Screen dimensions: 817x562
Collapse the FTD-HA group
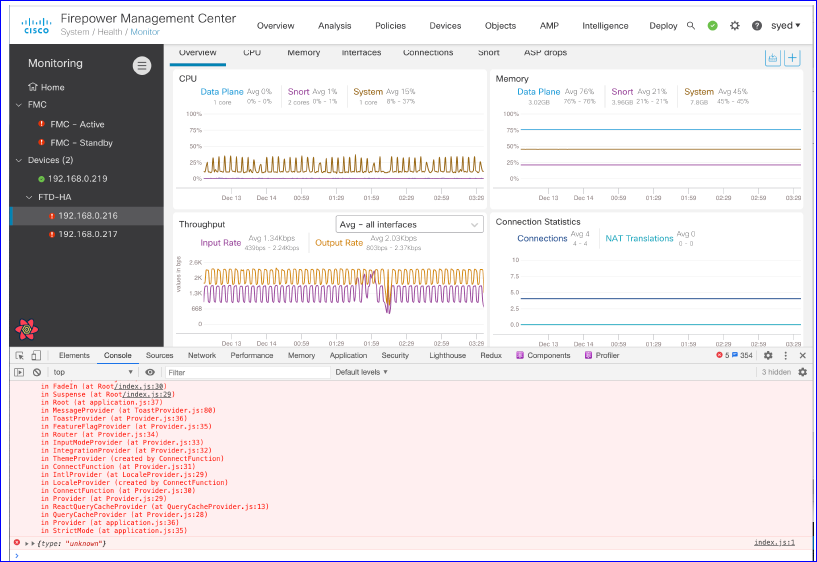pyautogui.click(x=30, y=197)
